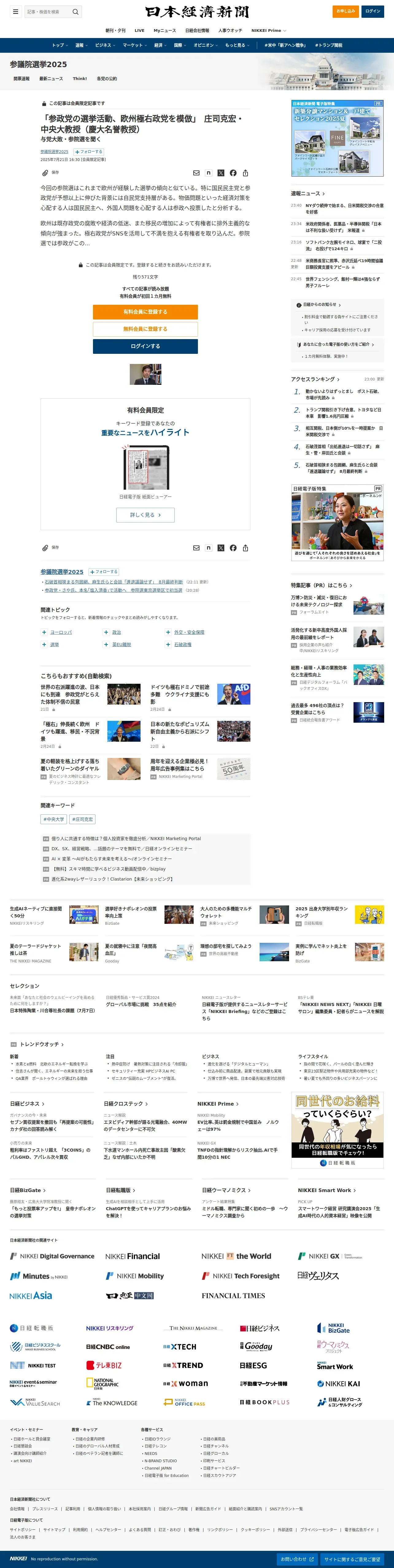Open the share sheet icon under the article date
The height and width of the screenshot is (1568, 394).
[245, 173]
